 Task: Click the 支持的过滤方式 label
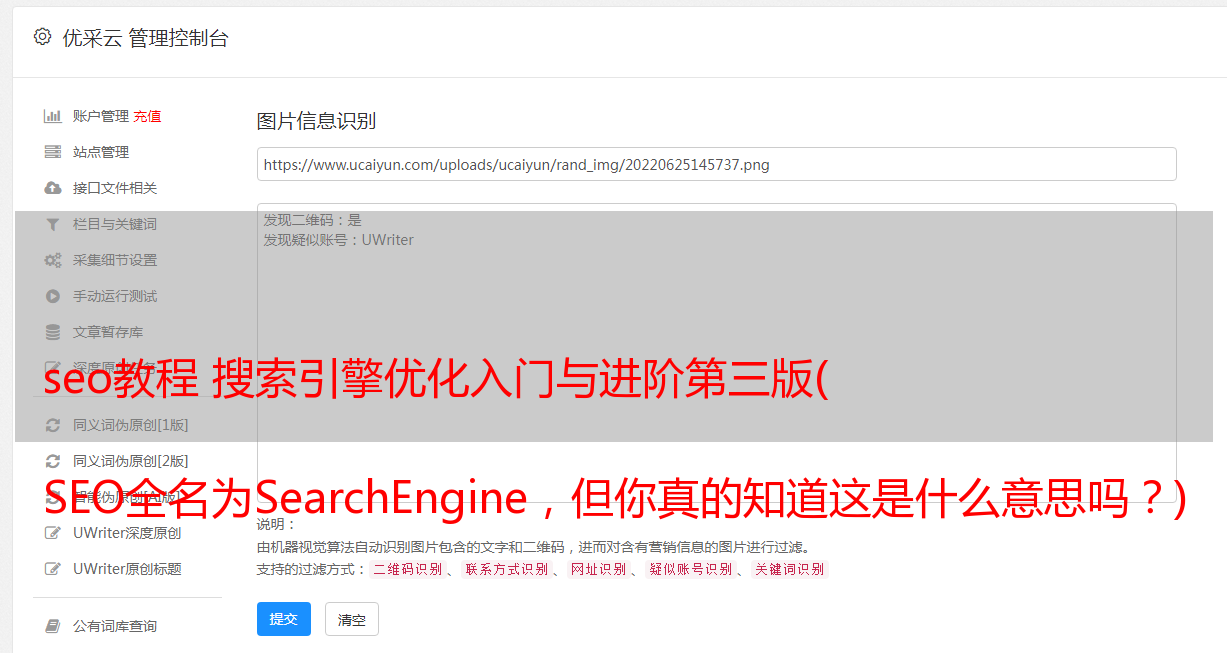point(311,569)
